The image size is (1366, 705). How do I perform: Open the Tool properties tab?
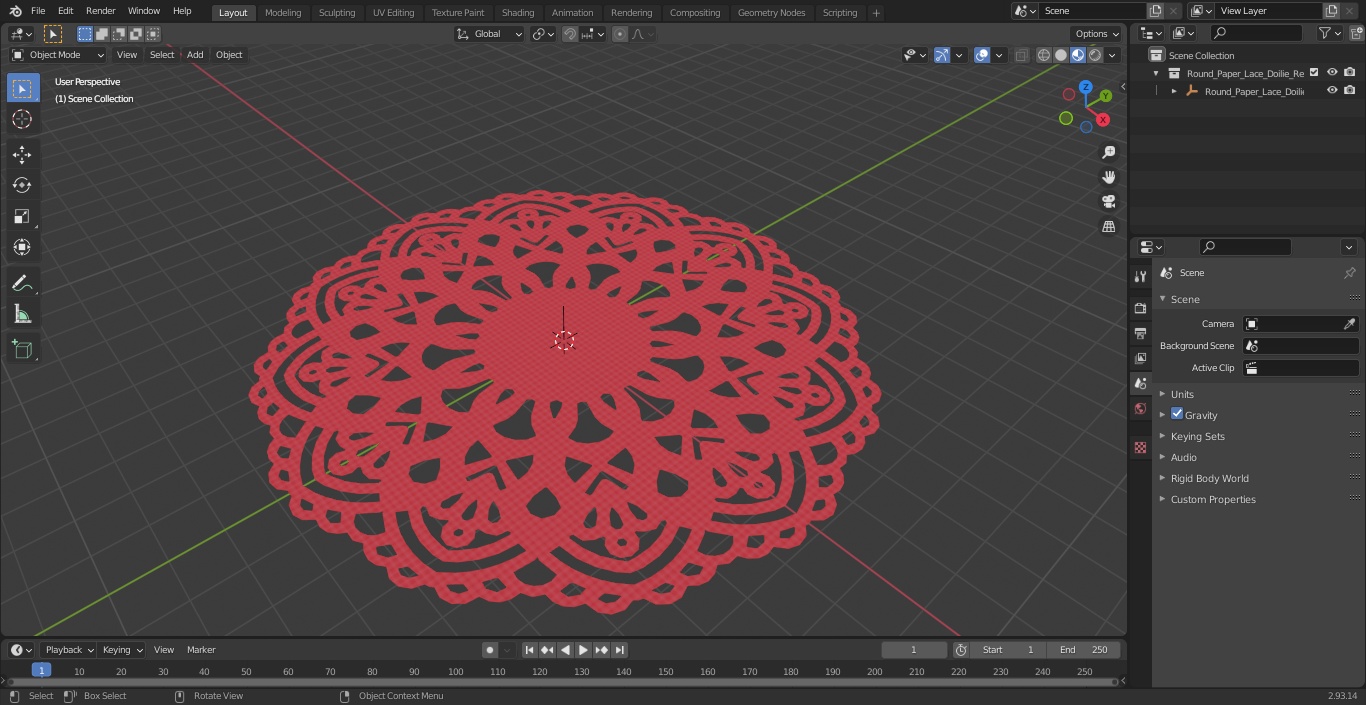1140,277
